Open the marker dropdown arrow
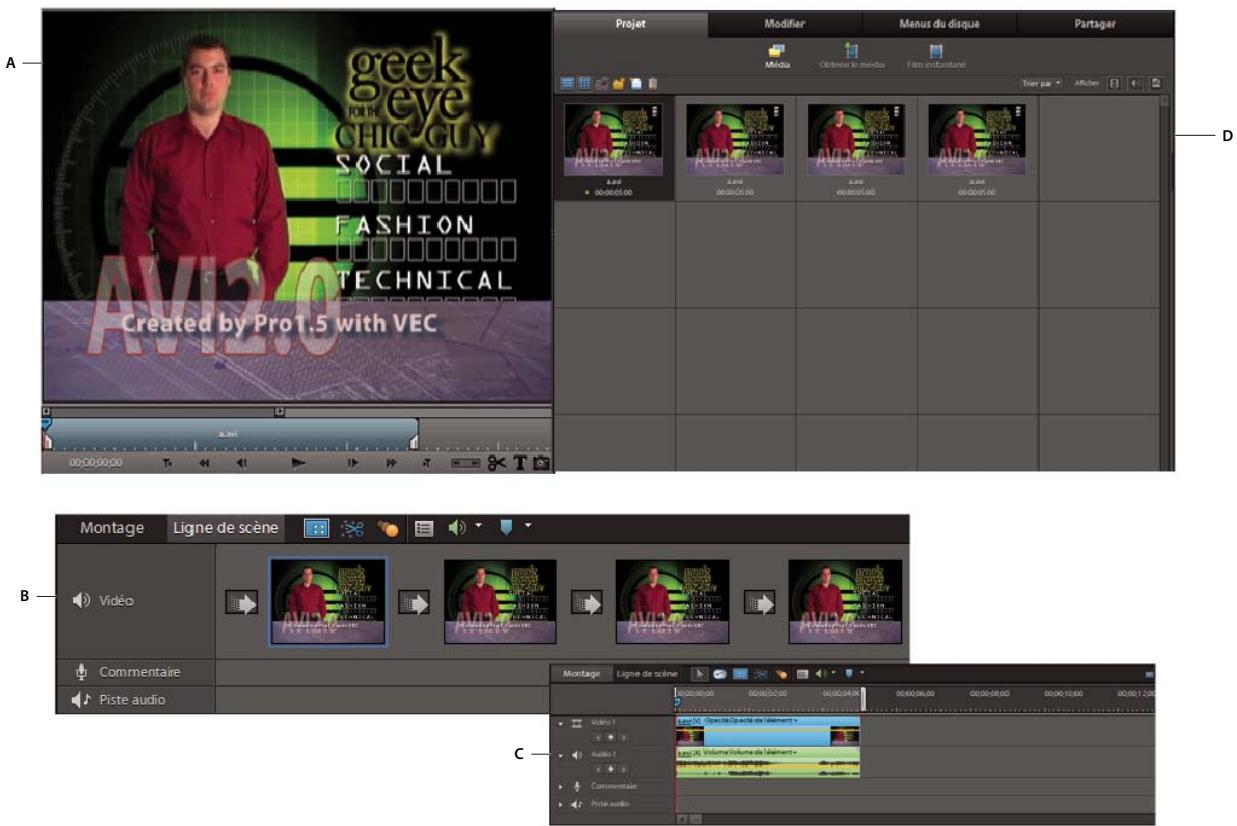The height and width of the screenshot is (826, 1237). [528, 524]
